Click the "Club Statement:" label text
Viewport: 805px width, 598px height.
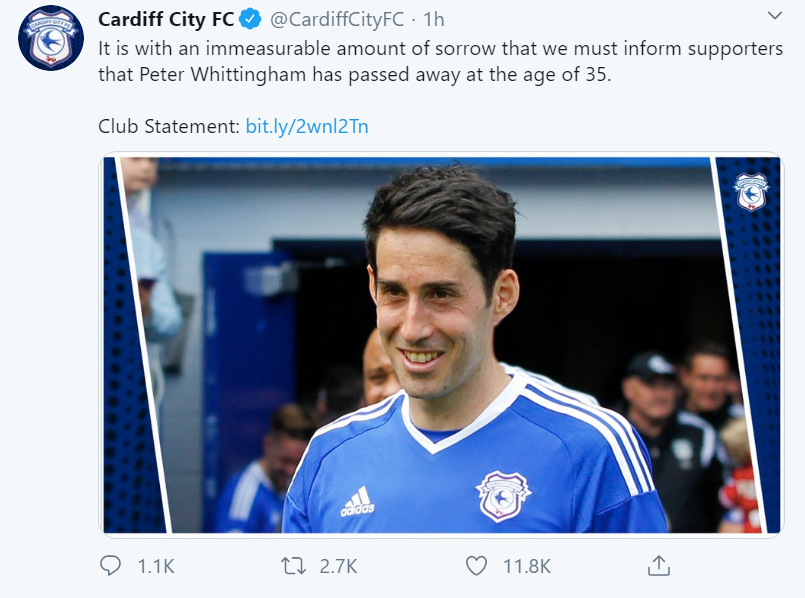(x=168, y=127)
